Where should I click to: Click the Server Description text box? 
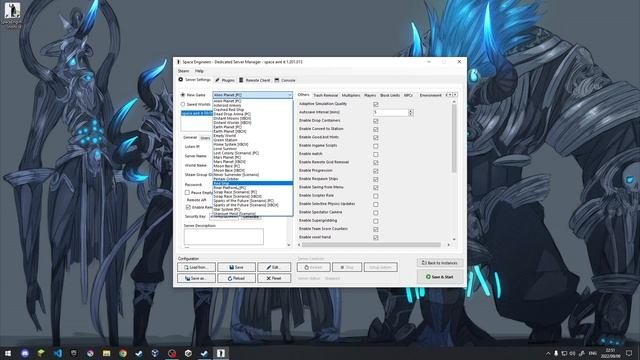click(x=224, y=237)
